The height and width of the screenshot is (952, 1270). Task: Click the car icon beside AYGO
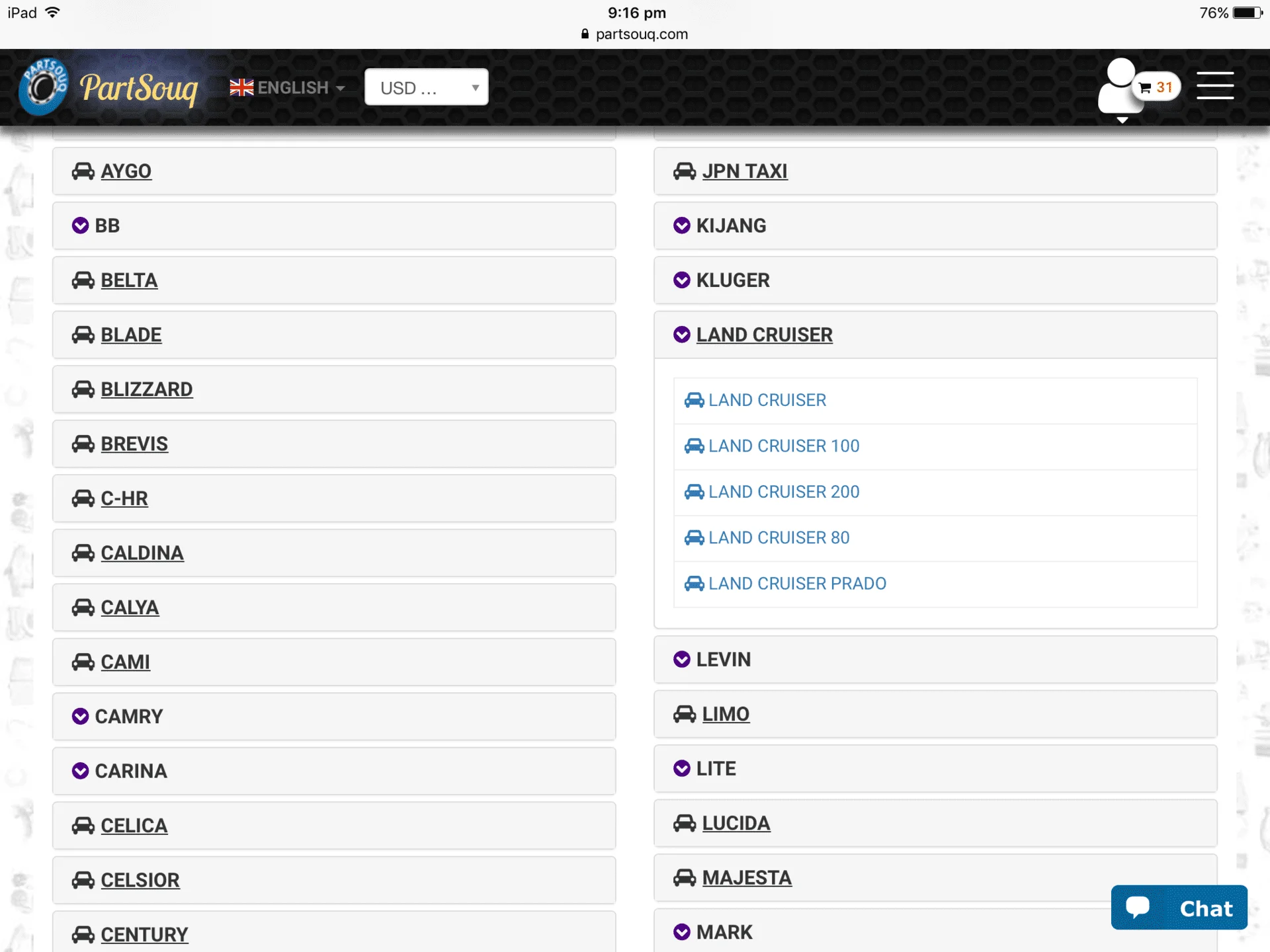click(83, 171)
